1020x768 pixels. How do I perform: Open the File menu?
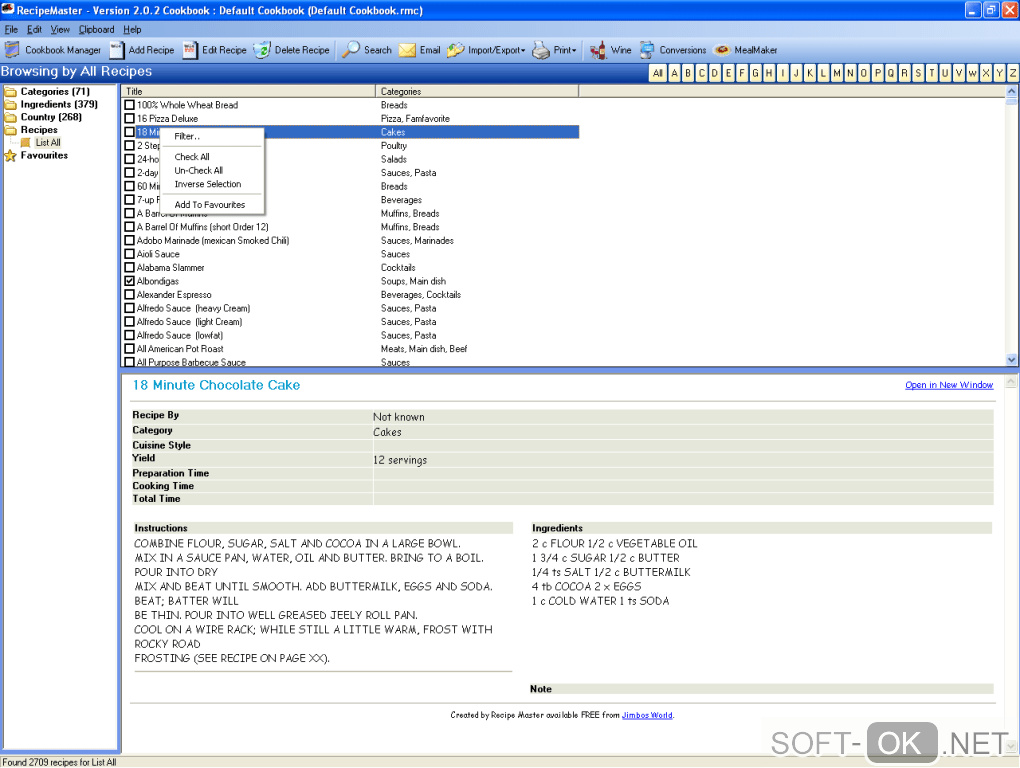pyautogui.click(x=11, y=29)
